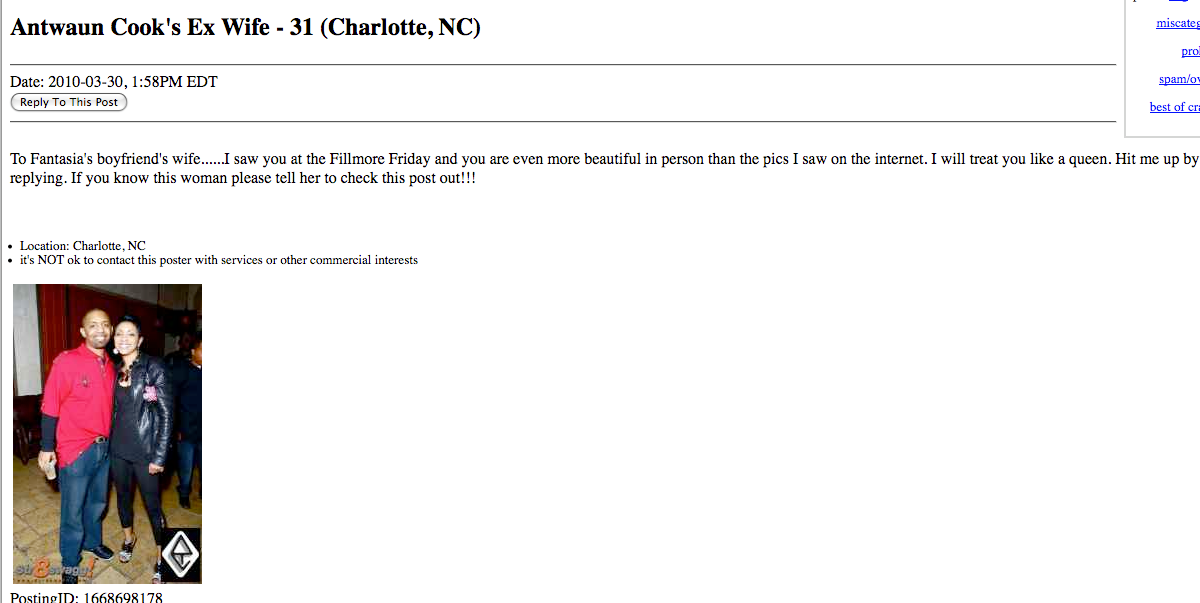
Task: Click the diamond logo in photo corner
Action: pos(181,554)
